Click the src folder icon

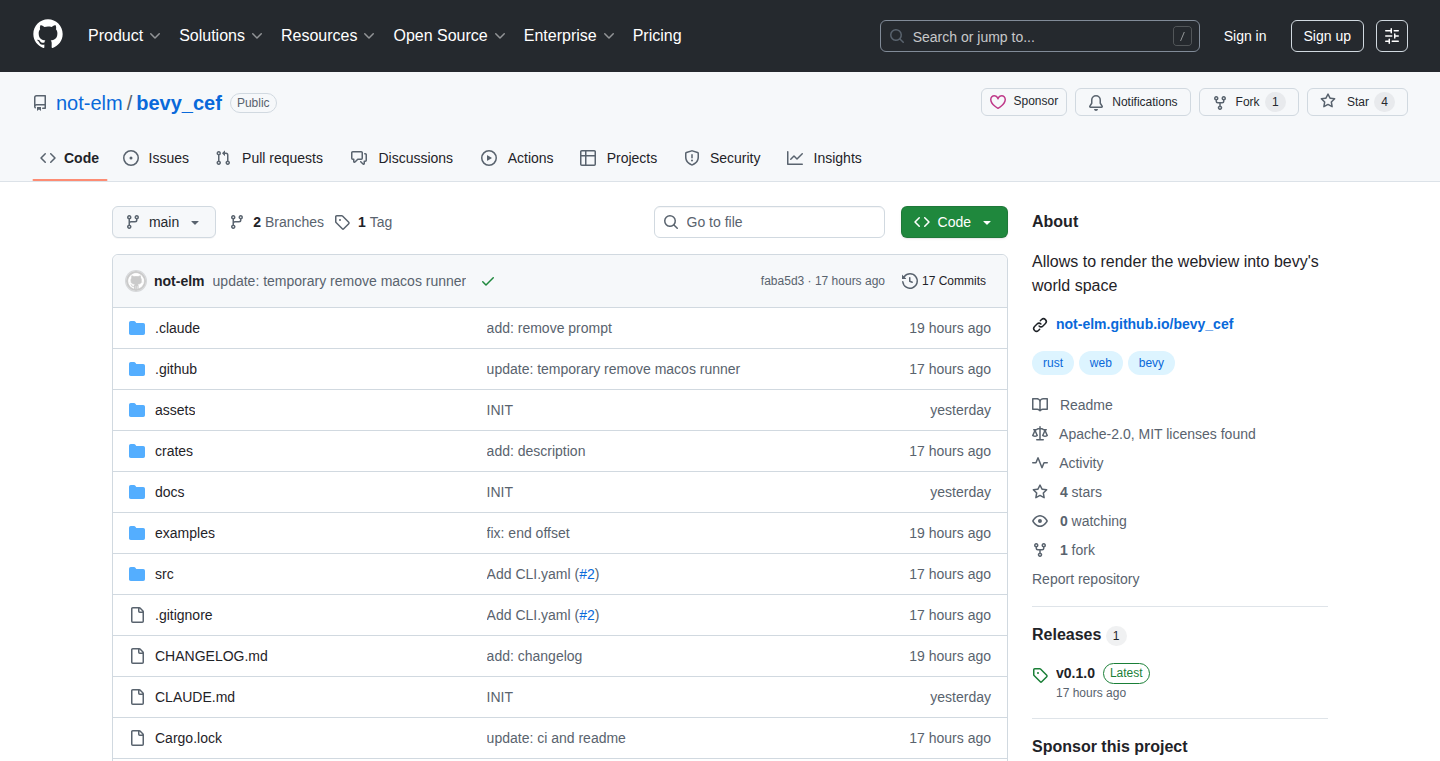click(137, 574)
